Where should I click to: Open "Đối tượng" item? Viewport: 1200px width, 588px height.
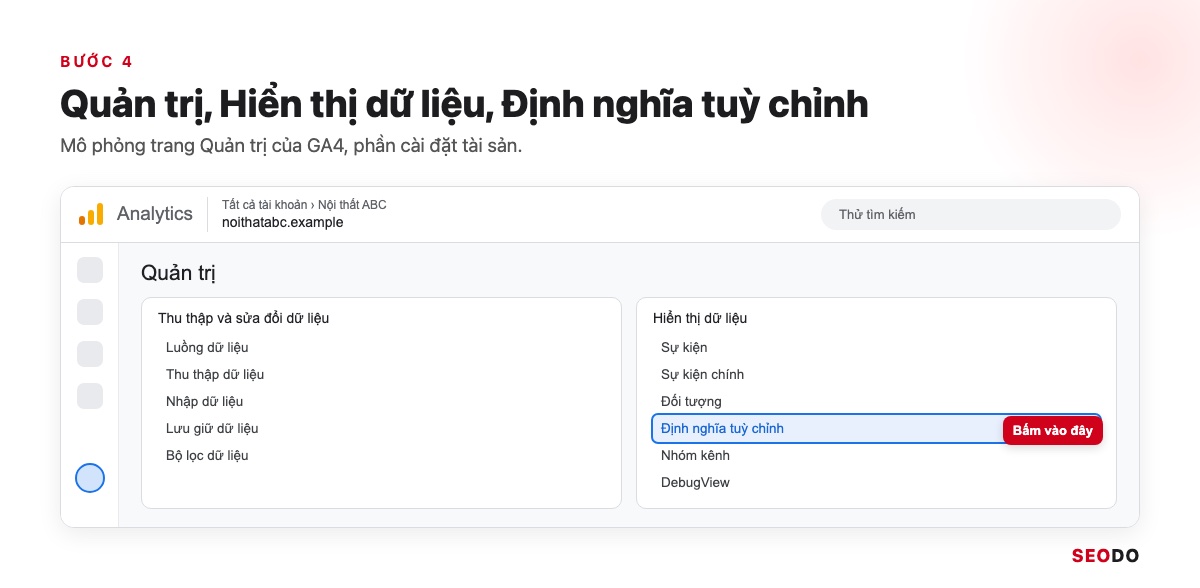click(691, 401)
